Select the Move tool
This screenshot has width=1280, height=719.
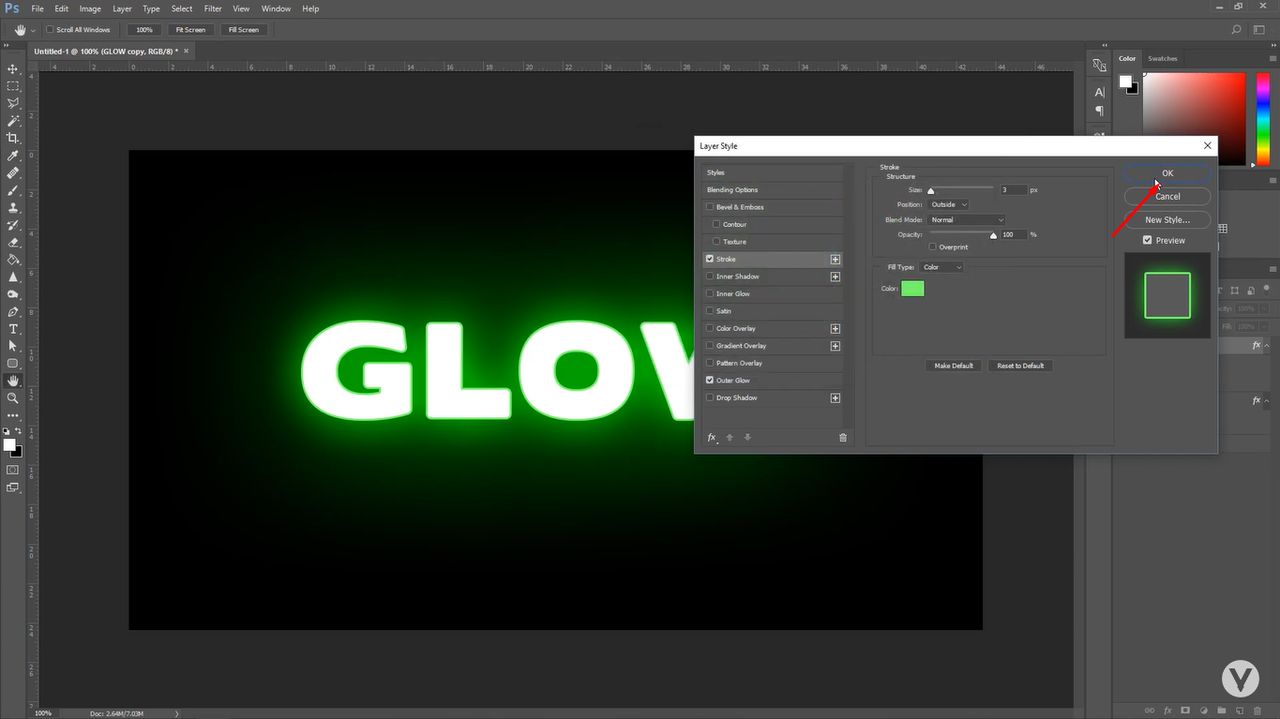click(13, 69)
